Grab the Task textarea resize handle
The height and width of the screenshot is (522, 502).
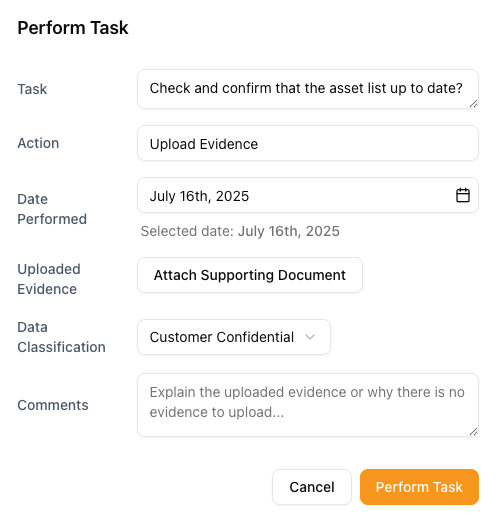pos(473,104)
